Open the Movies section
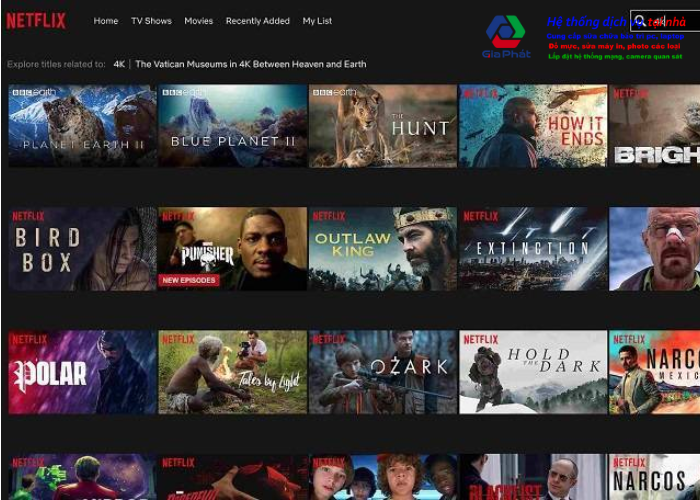 tap(199, 21)
